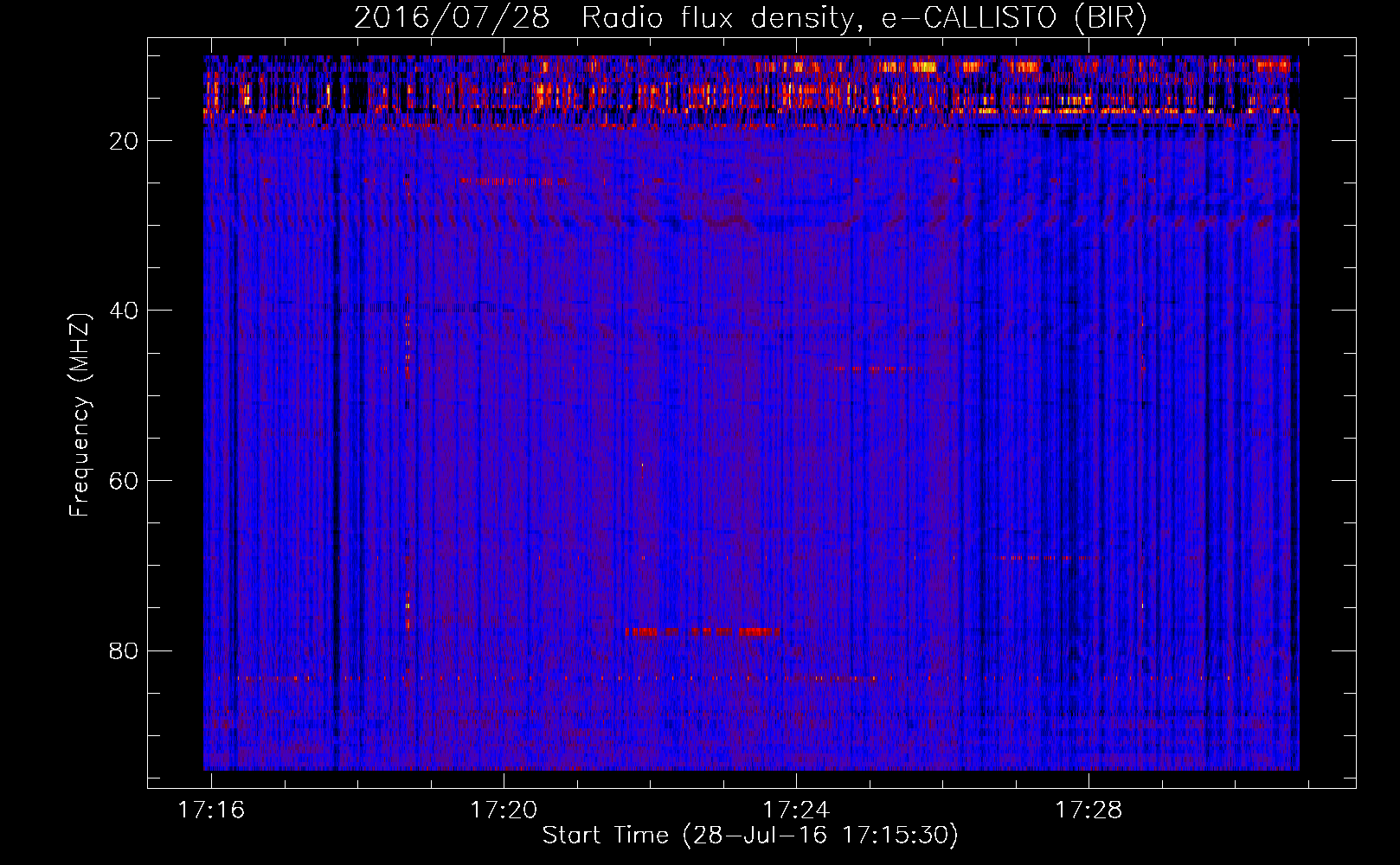Click the 40 MHz frequency tick label
Screen dimensions: 1400x865
[x=124, y=311]
